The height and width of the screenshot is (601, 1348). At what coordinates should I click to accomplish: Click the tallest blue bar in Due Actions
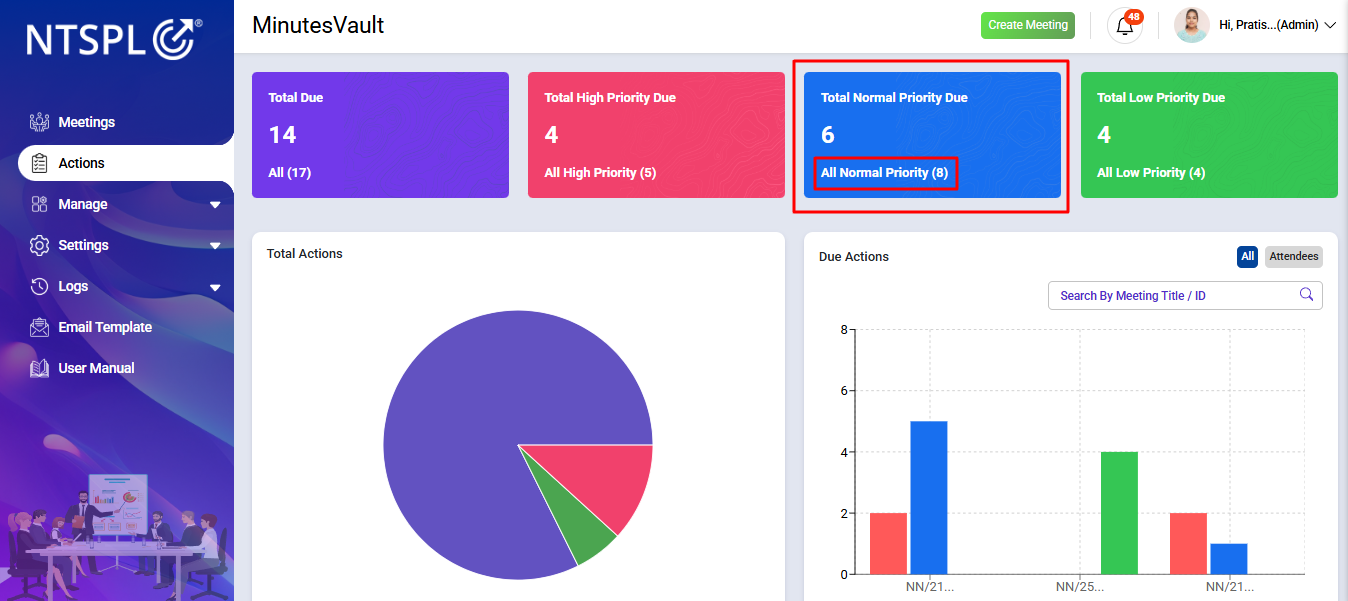[x=928, y=497]
